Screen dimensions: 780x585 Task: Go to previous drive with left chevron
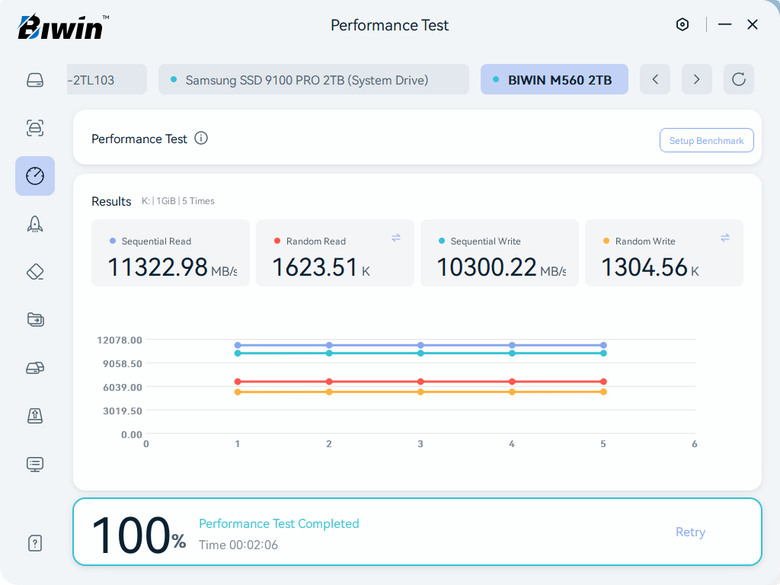[x=655, y=79]
